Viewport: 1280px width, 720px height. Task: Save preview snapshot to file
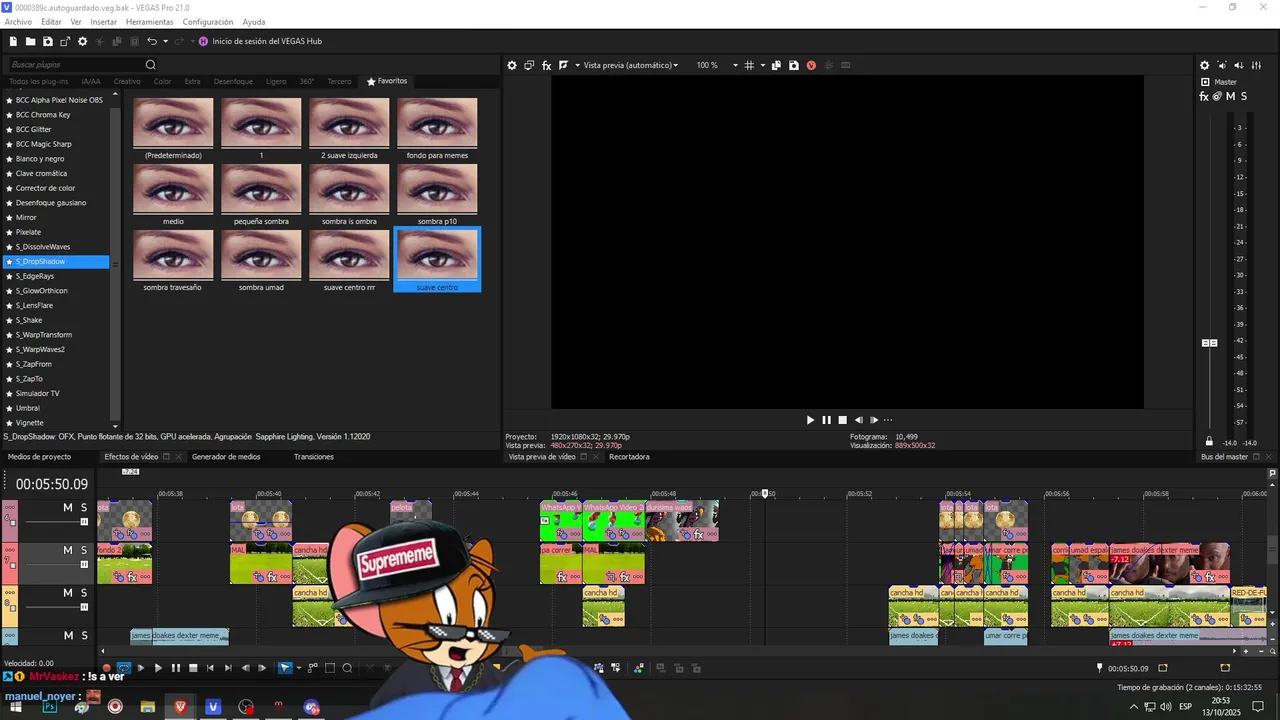[x=794, y=65]
